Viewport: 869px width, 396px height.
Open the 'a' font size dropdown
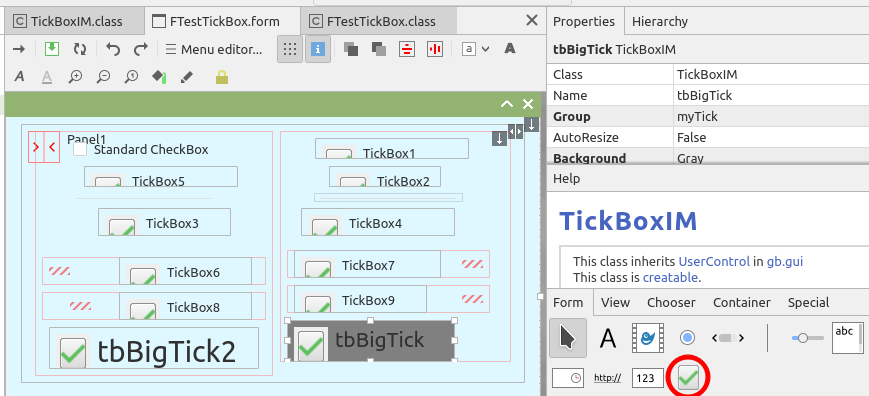[476, 49]
